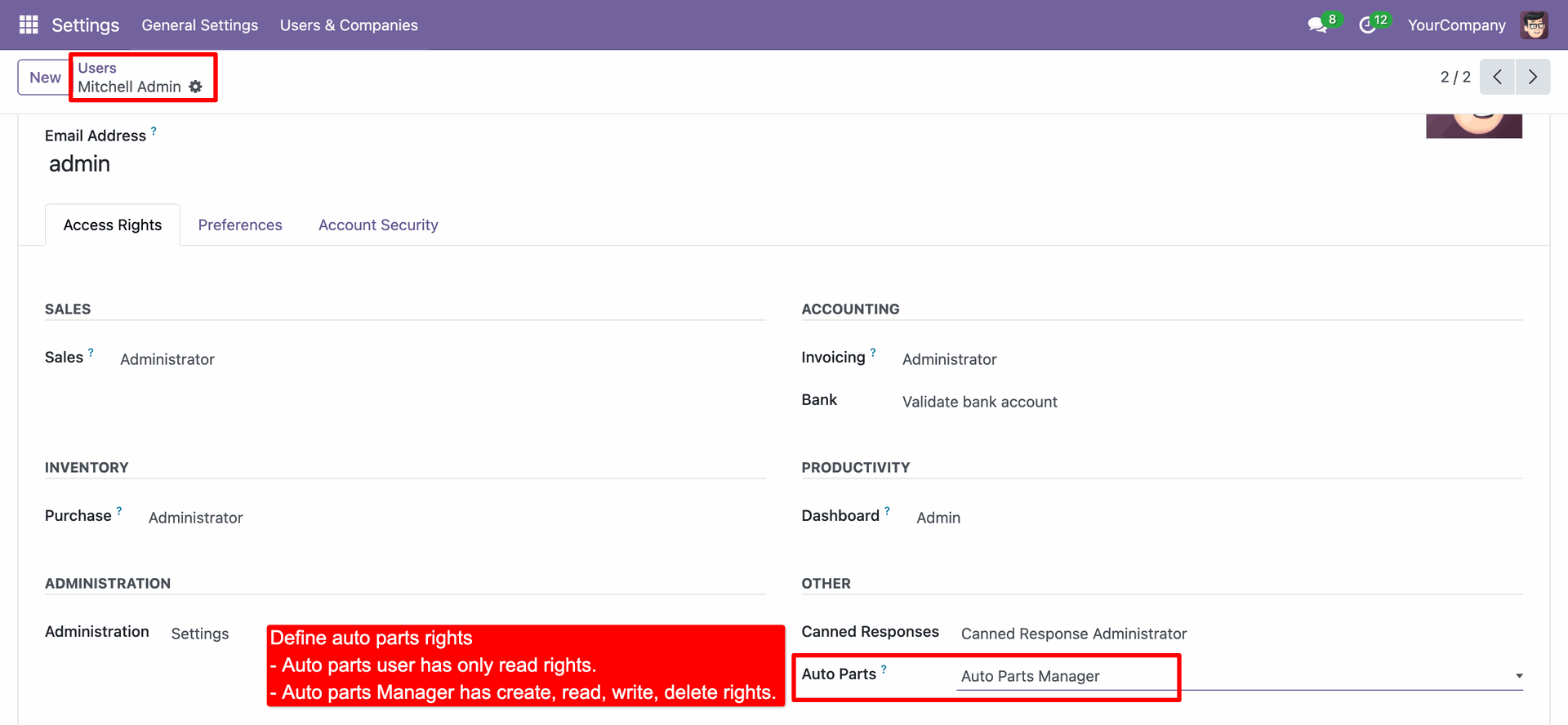Switch to the Account Security tab
The image size is (1568, 725).
tap(378, 225)
